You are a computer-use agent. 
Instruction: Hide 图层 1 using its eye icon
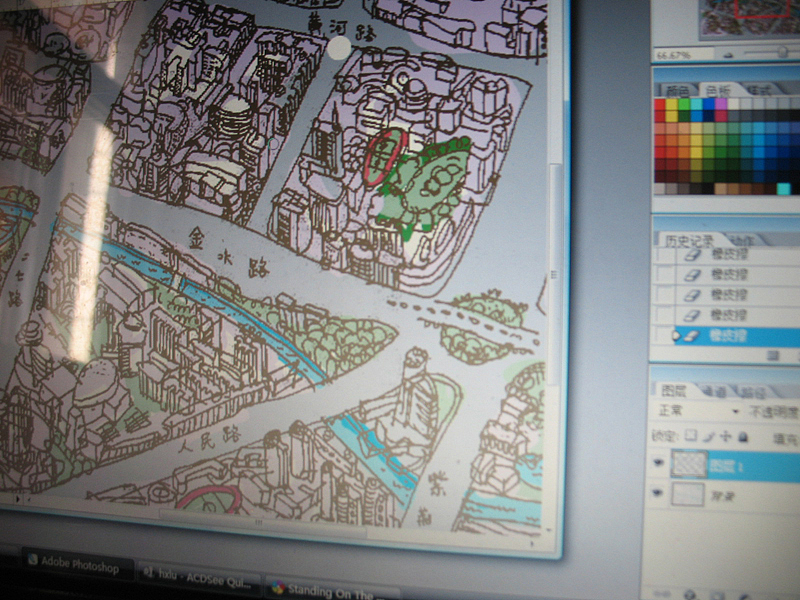tap(659, 462)
